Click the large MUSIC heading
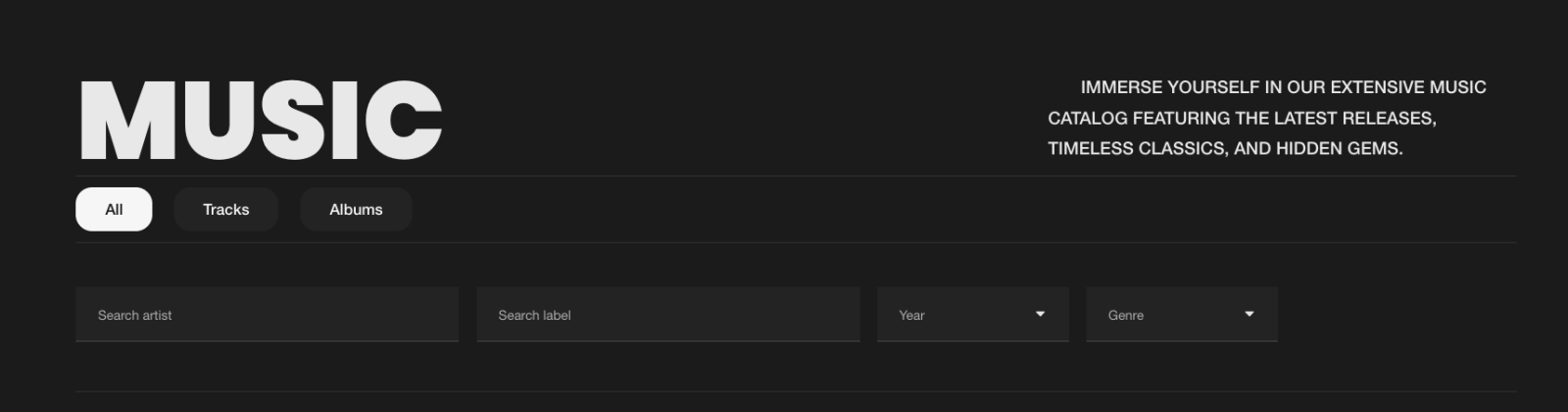 (x=261, y=120)
